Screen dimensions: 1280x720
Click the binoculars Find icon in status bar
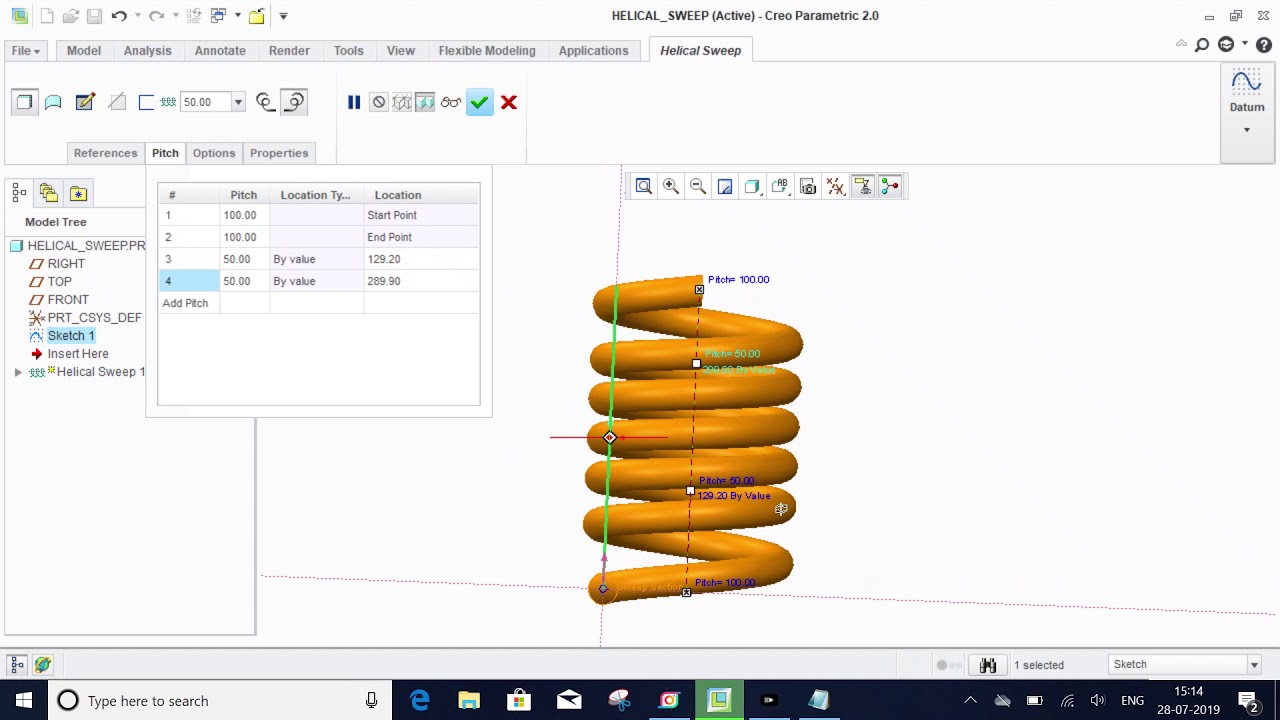(988, 665)
